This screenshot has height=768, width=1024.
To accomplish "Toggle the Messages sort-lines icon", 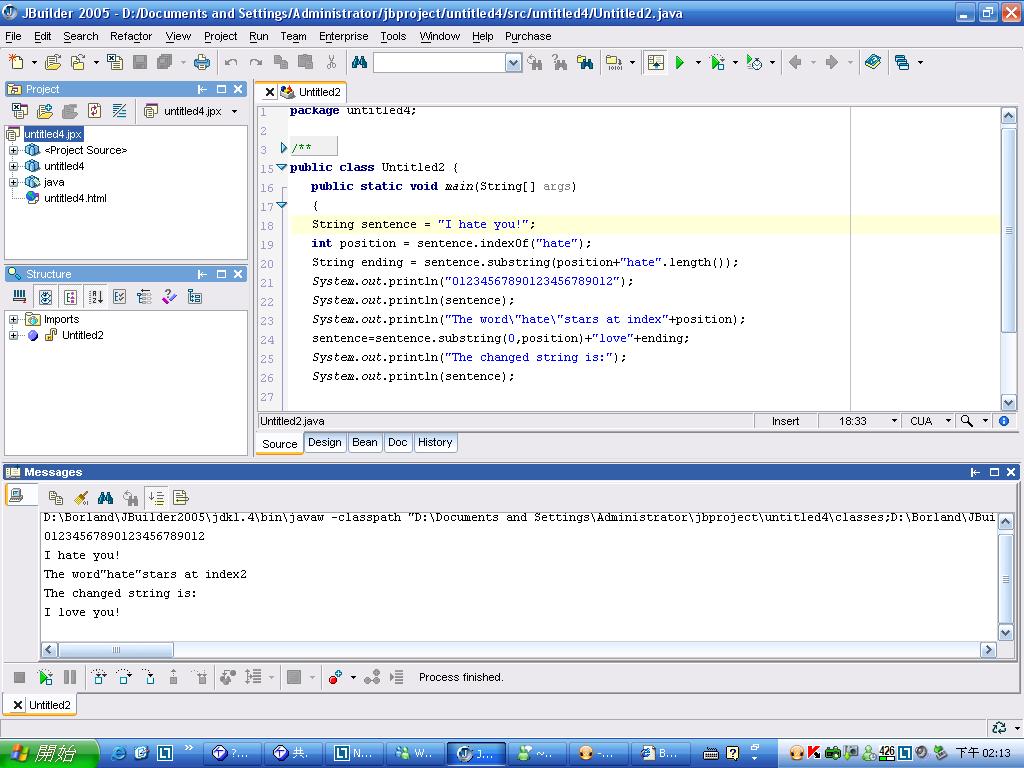I will (156, 498).
